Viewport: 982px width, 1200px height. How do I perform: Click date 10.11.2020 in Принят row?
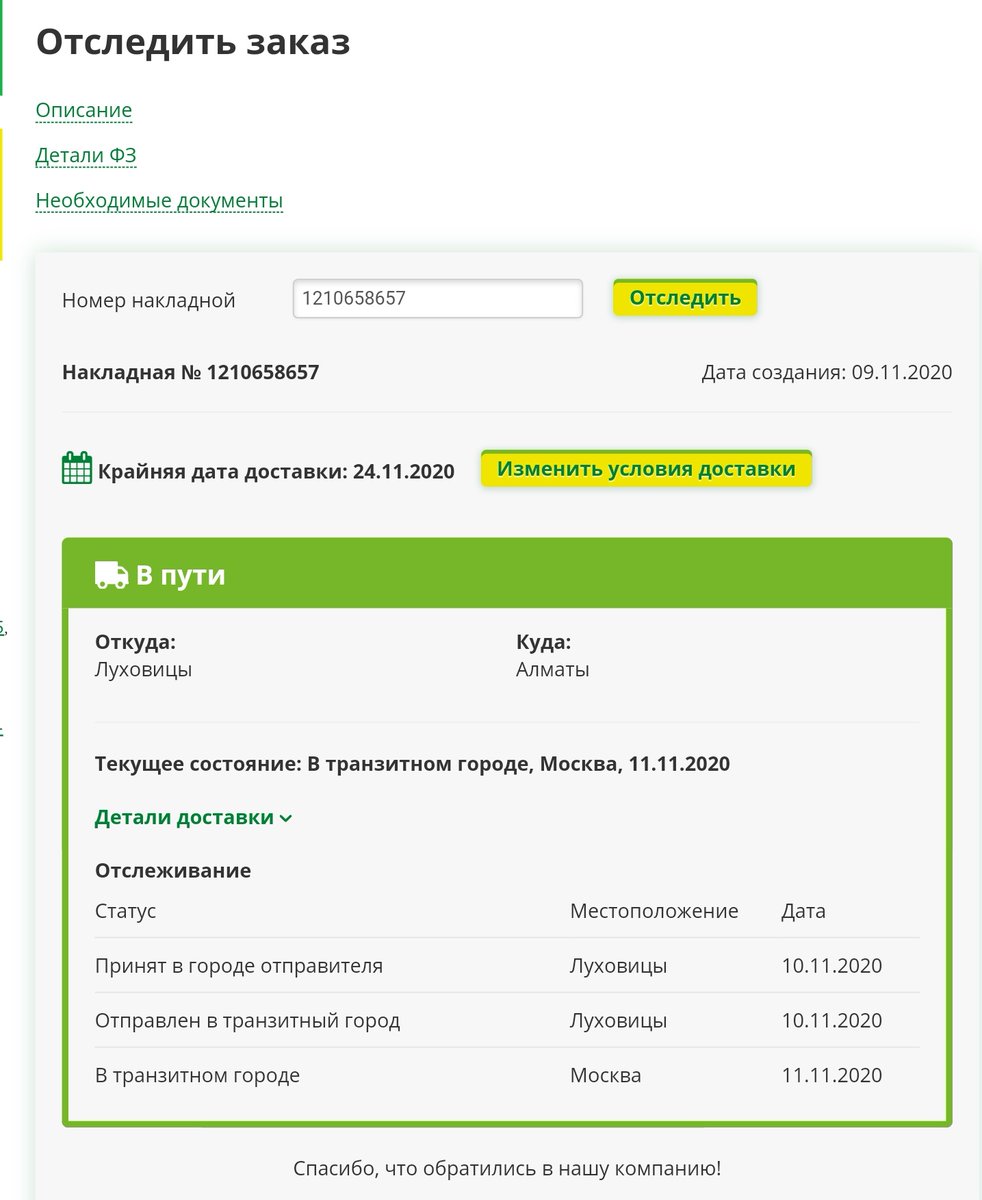832,966
